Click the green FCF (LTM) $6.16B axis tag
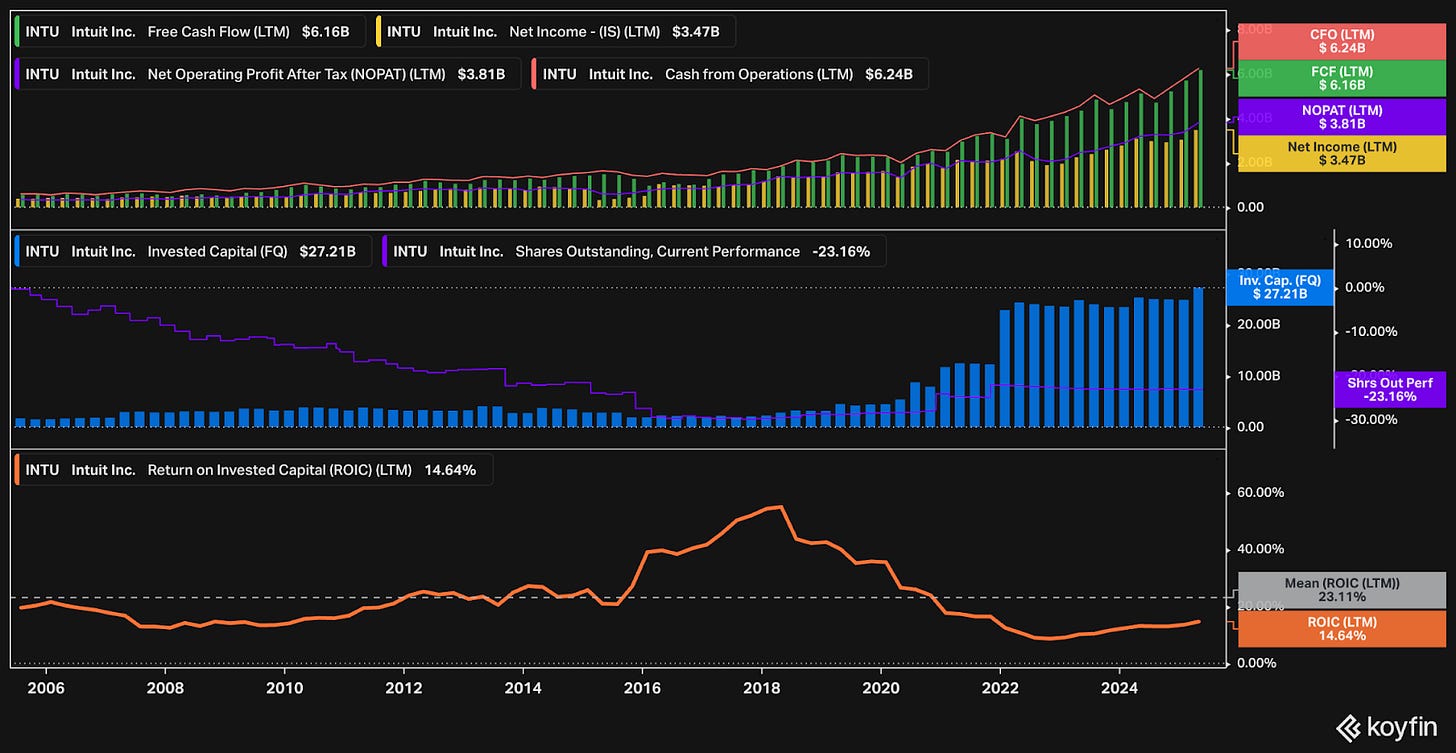Viewport: 1456px width, 753px height. click(1343, 79)
